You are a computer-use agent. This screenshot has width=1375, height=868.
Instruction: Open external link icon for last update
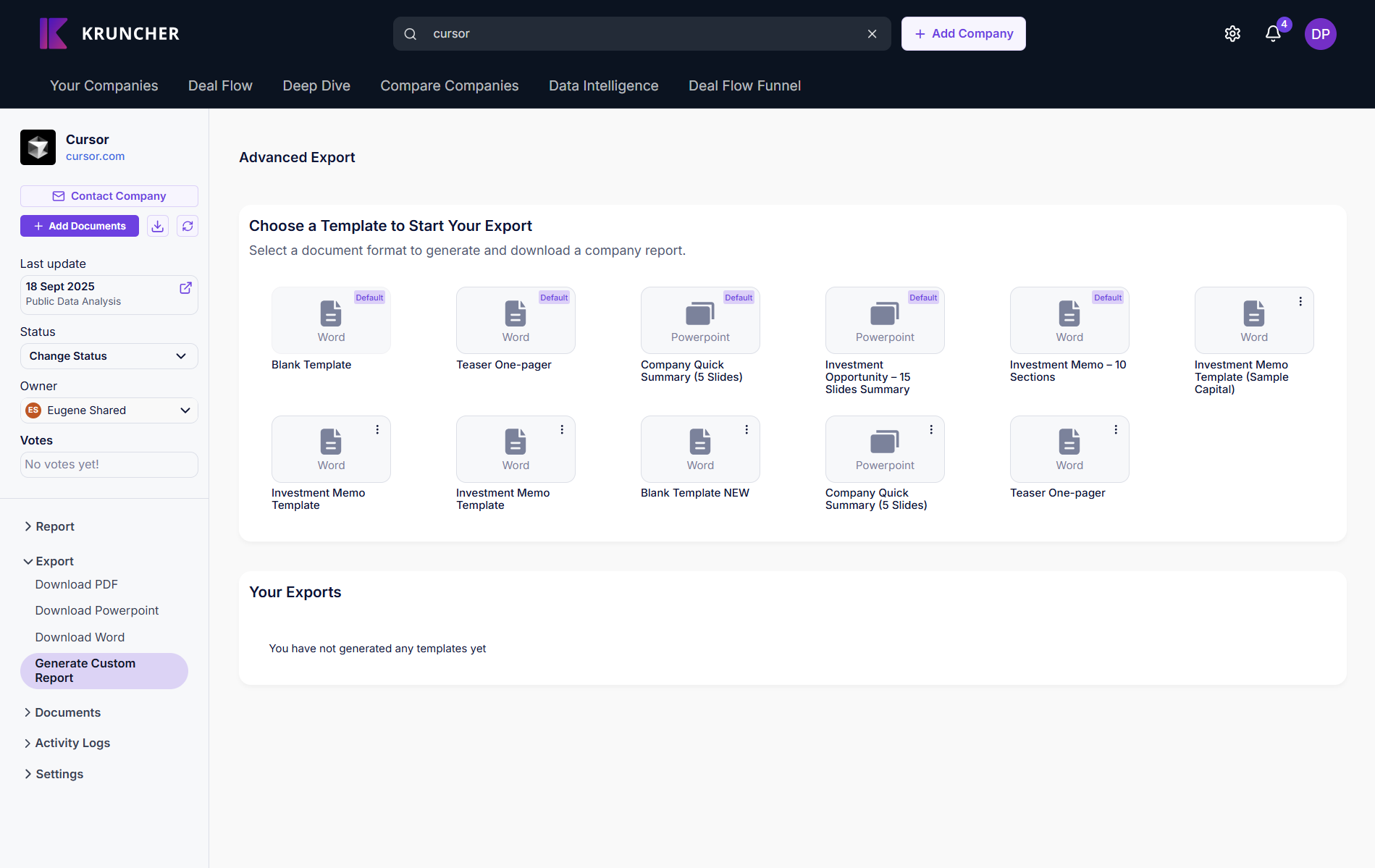185,287
